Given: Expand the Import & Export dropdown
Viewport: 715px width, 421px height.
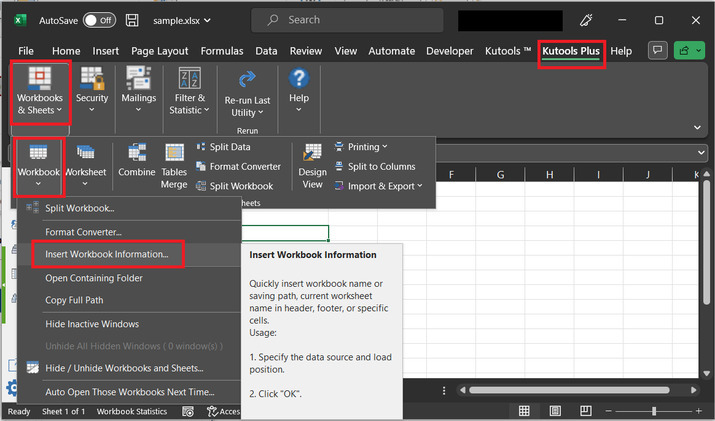Looking at the screenshot, I should (x=378, y=186).
